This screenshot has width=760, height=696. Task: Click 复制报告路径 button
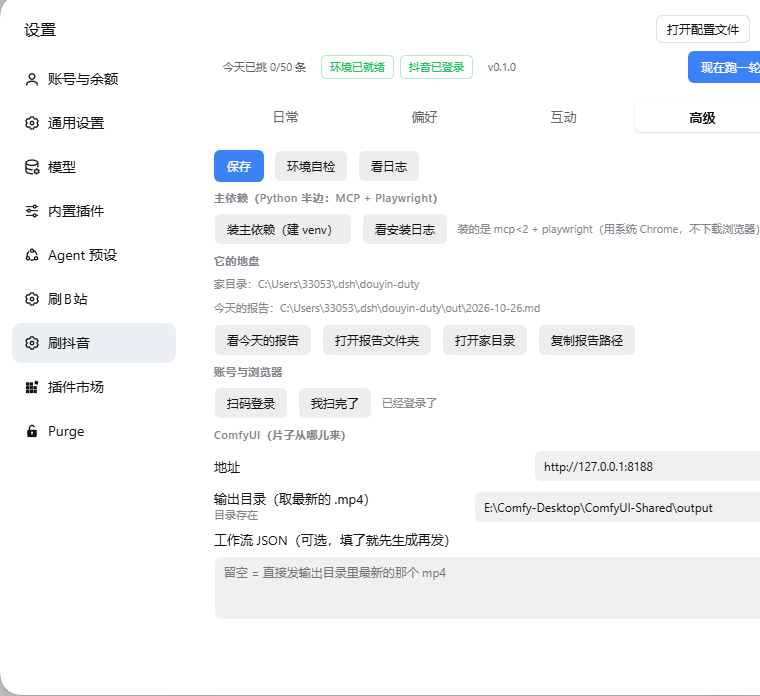click(x=586, y=340)
